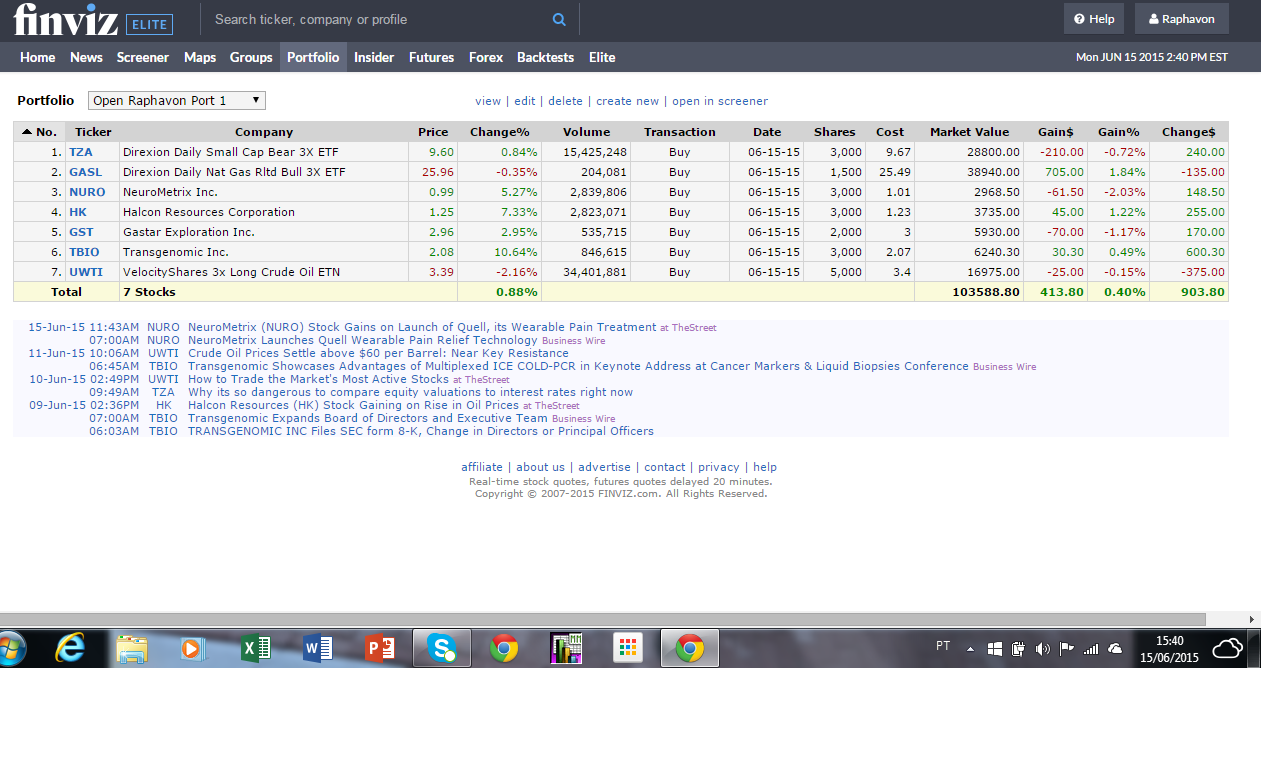Open PowerPoint from the taskbar

pos(380,649)
